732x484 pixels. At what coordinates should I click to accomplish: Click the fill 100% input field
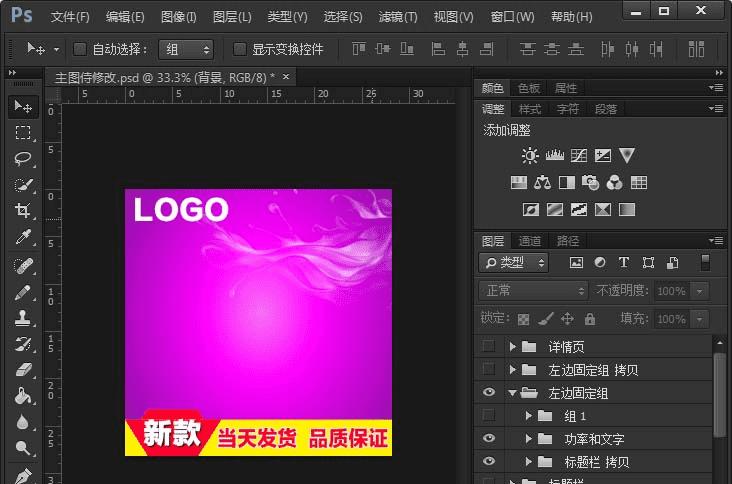[672, 319]
